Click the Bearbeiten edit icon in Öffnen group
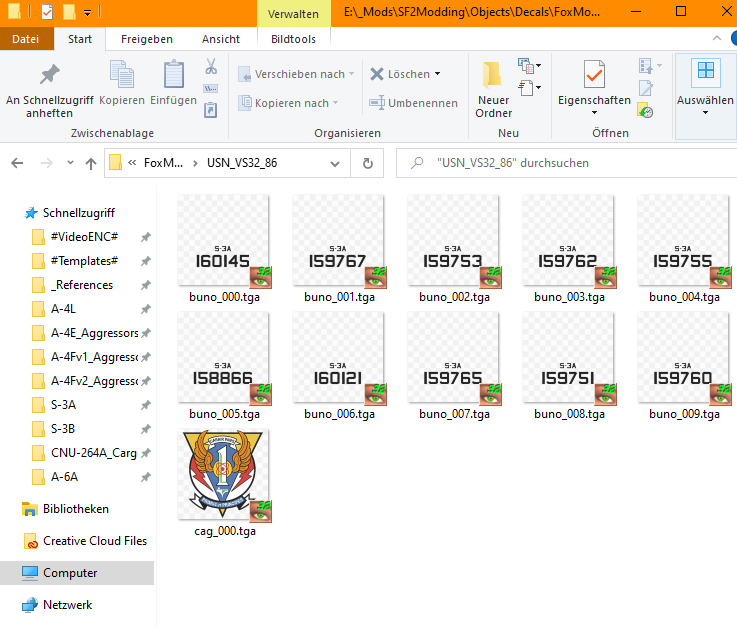Screen dimensions: 737x629 tap(645, 88)
